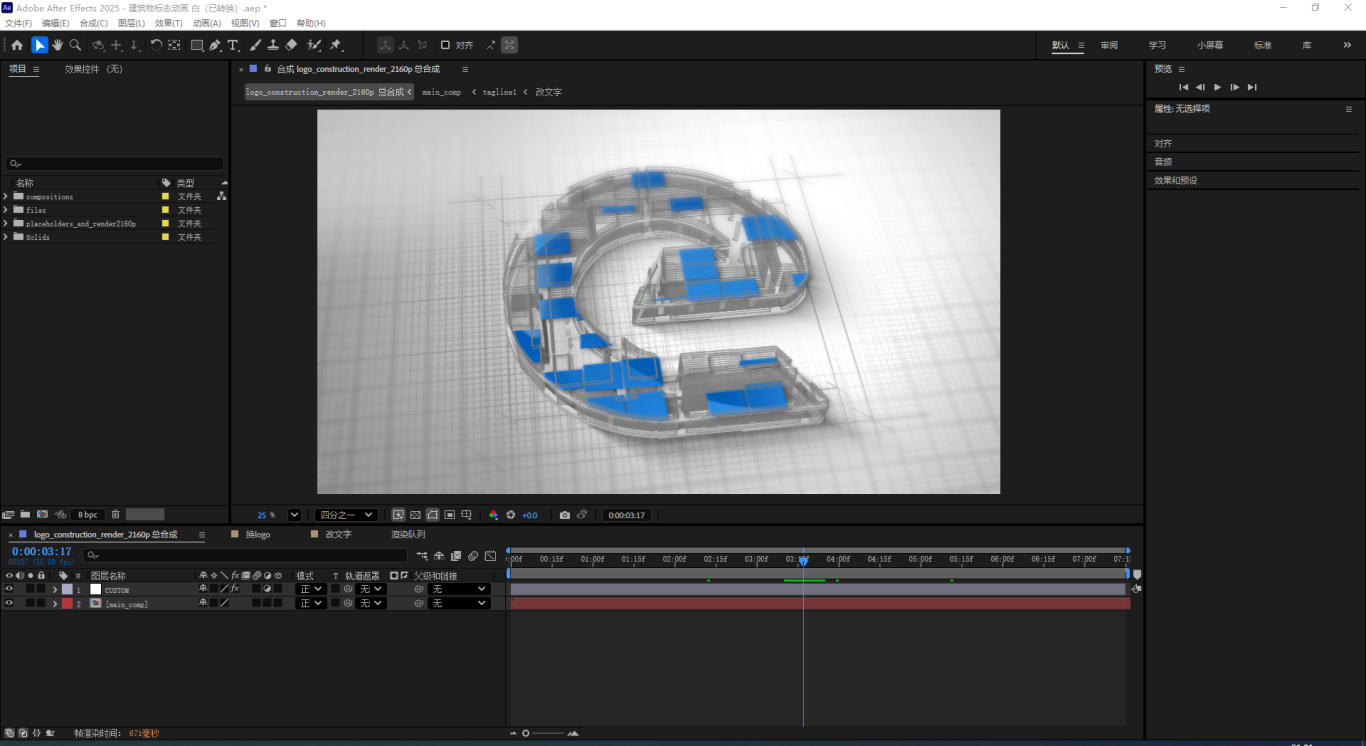The width and height of the screenshot is (1366, 746).
Task: Switch to the 学习 workspace
Action: pos(1157,45)
